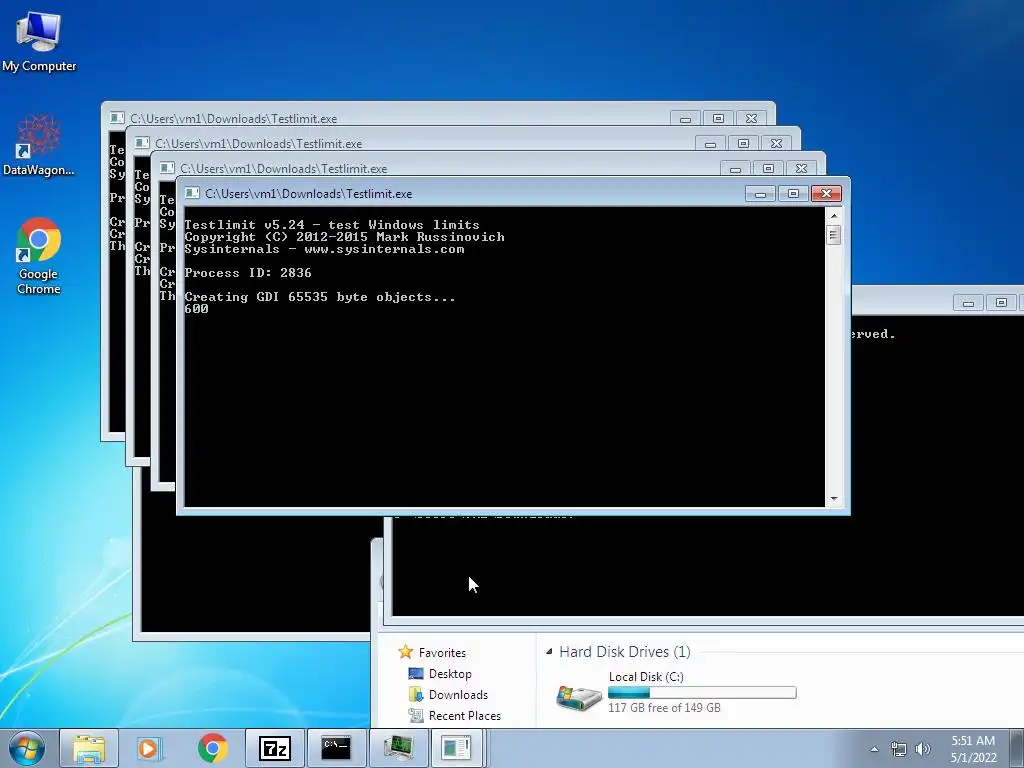Click the Local Disk (C:) usage bar
The image size is (1024, 768).
[702, 692]
